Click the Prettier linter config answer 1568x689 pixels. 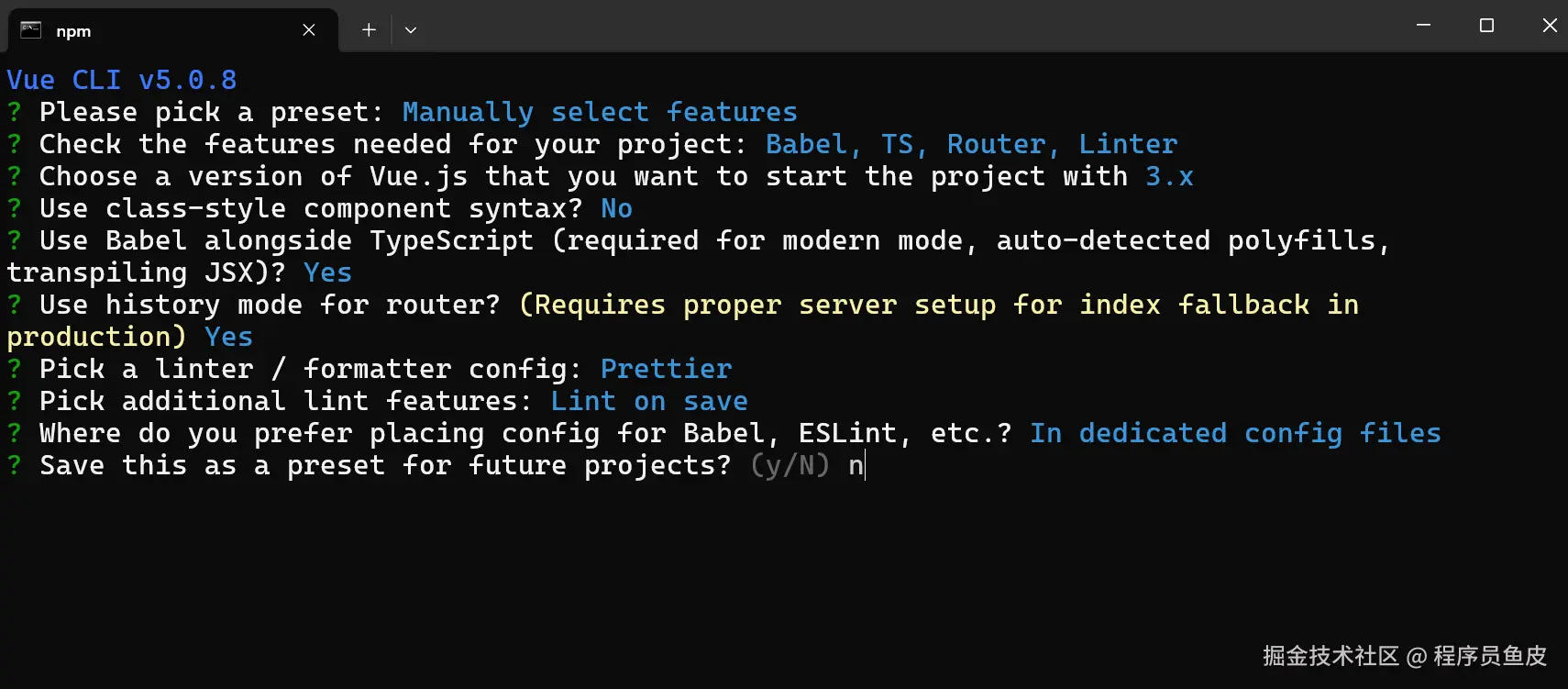pyautogui.click(x=666, y=369)
